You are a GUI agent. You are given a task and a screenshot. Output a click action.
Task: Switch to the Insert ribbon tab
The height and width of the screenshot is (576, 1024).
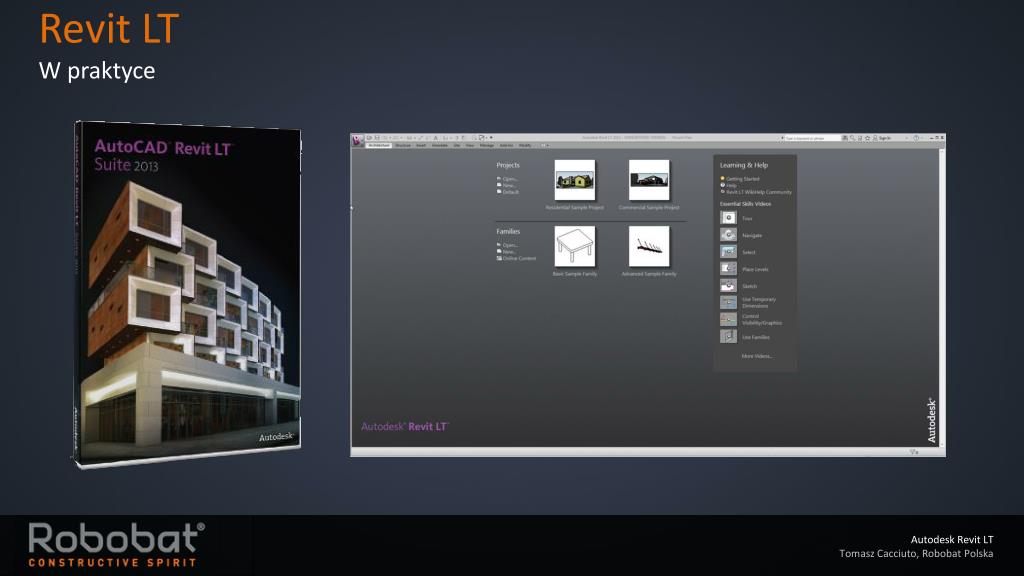click(421, 146)
